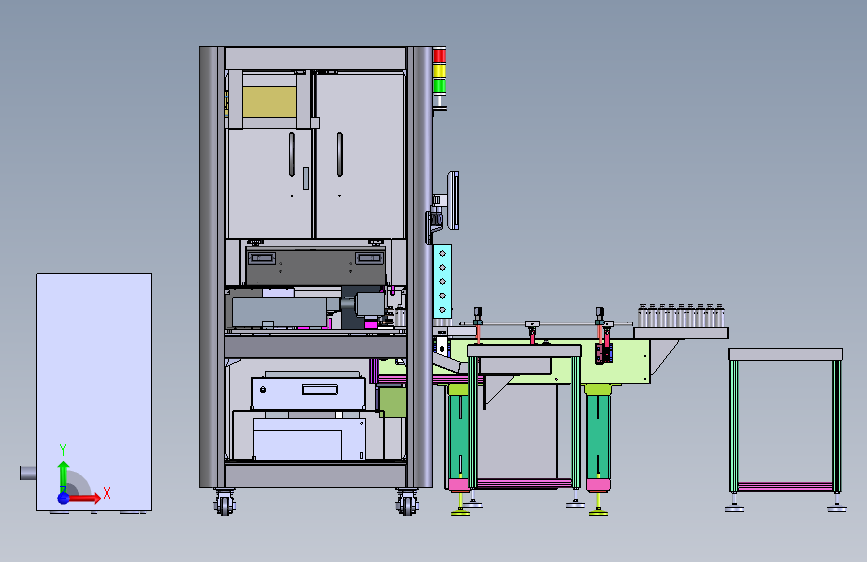Select the right teal conveyor support leg
Image resolution: width=867 pixels, height=562 pixels.
(598, 434)
